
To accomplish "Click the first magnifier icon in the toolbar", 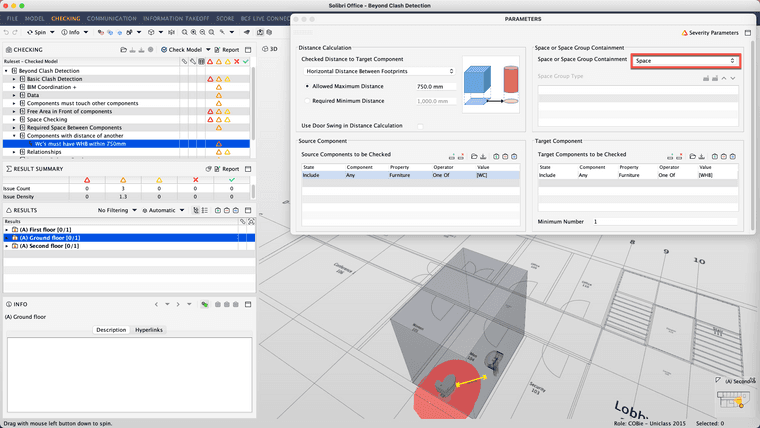I will (x=185, y=32).
